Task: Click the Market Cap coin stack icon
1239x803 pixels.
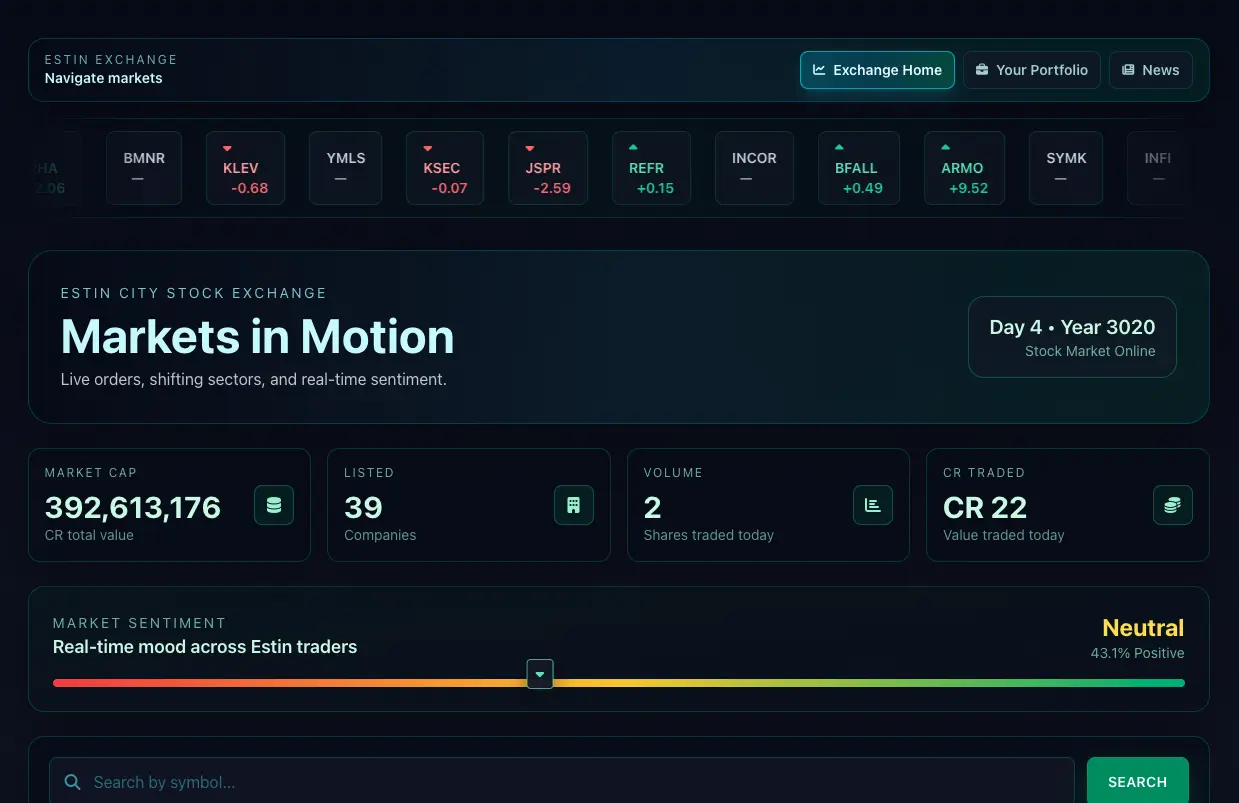Action: tap(273, 505)
